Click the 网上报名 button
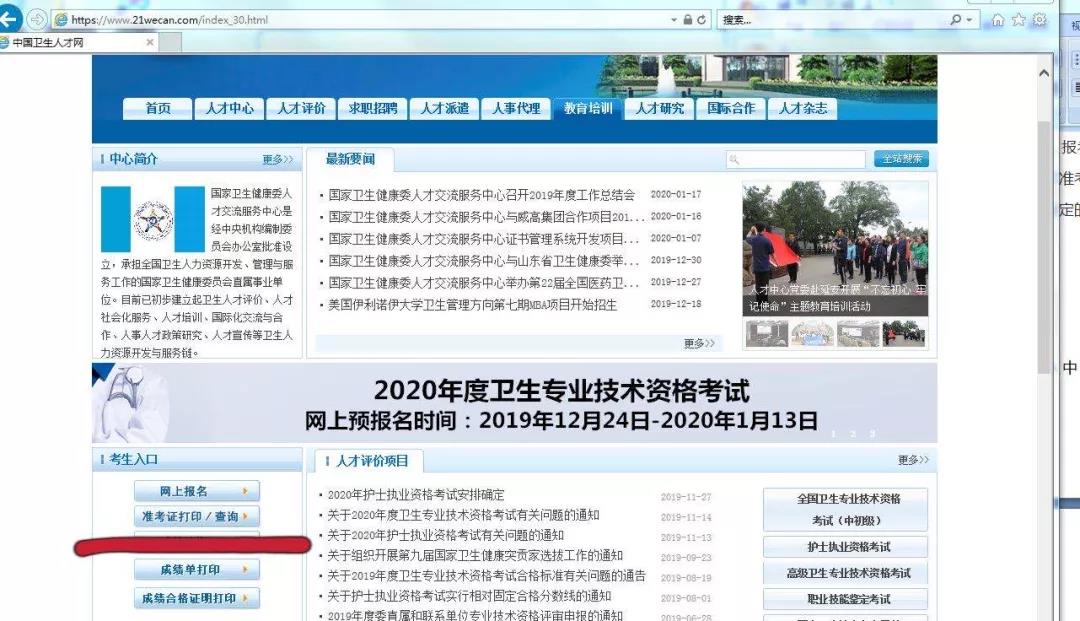Image resolution: width=1080 pixels, height=621 pixels. pyautogui.click(x=197, y=491)
